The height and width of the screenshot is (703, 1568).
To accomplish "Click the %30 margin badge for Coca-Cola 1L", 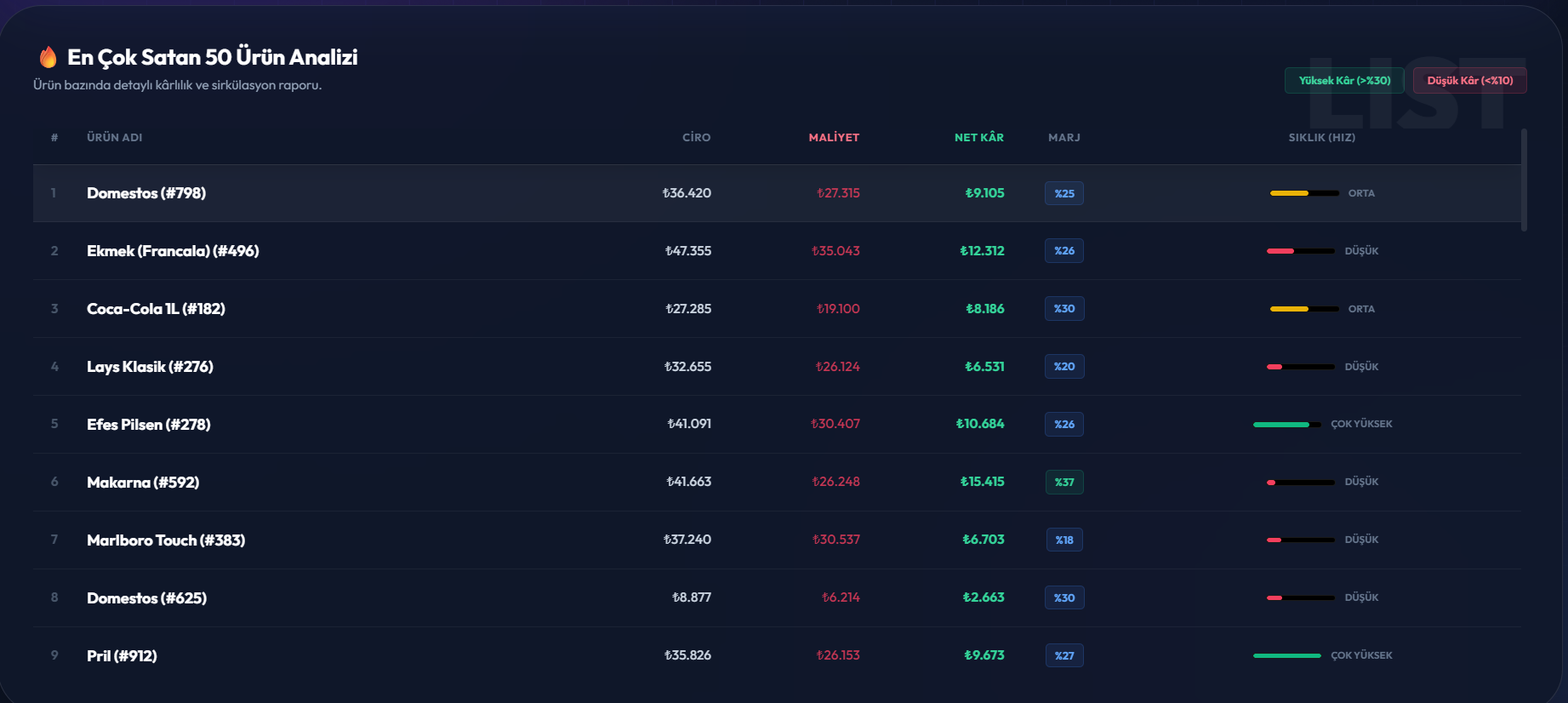I will (1063, 309).
